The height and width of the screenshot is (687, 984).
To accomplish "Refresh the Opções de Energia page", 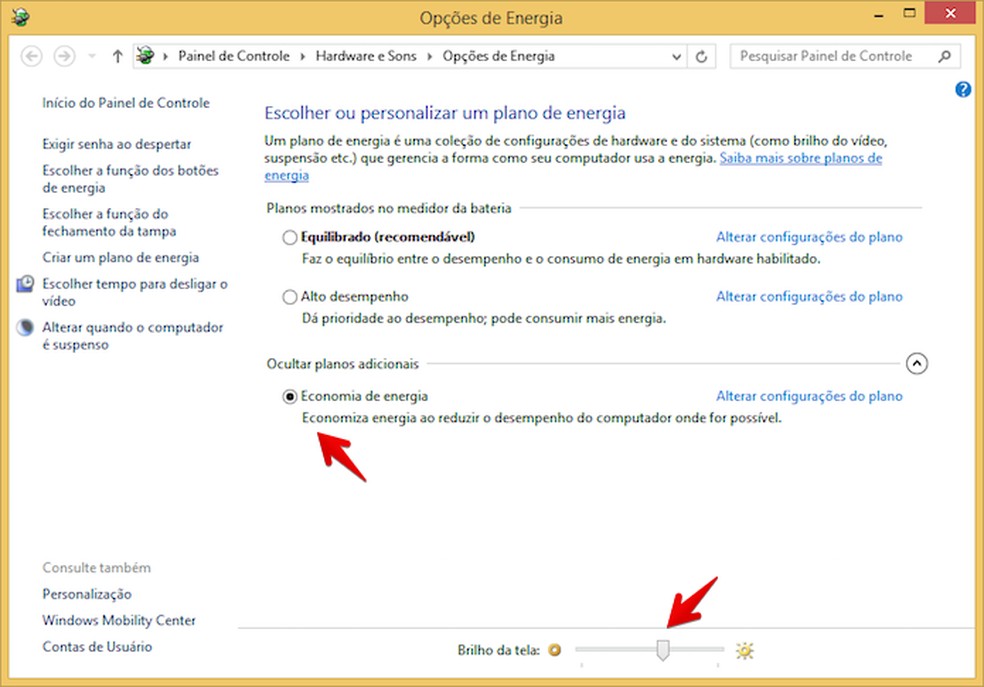I will click(701, 56).
